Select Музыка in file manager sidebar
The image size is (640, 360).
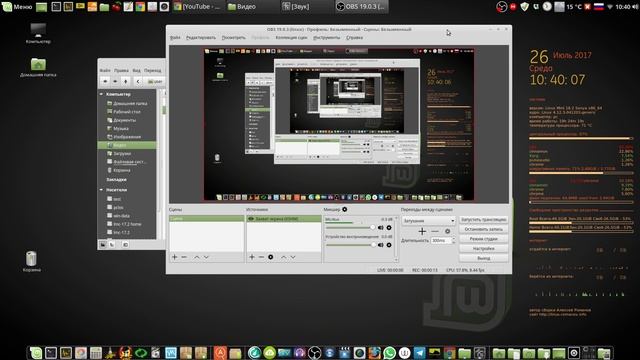tap(121, 129)
